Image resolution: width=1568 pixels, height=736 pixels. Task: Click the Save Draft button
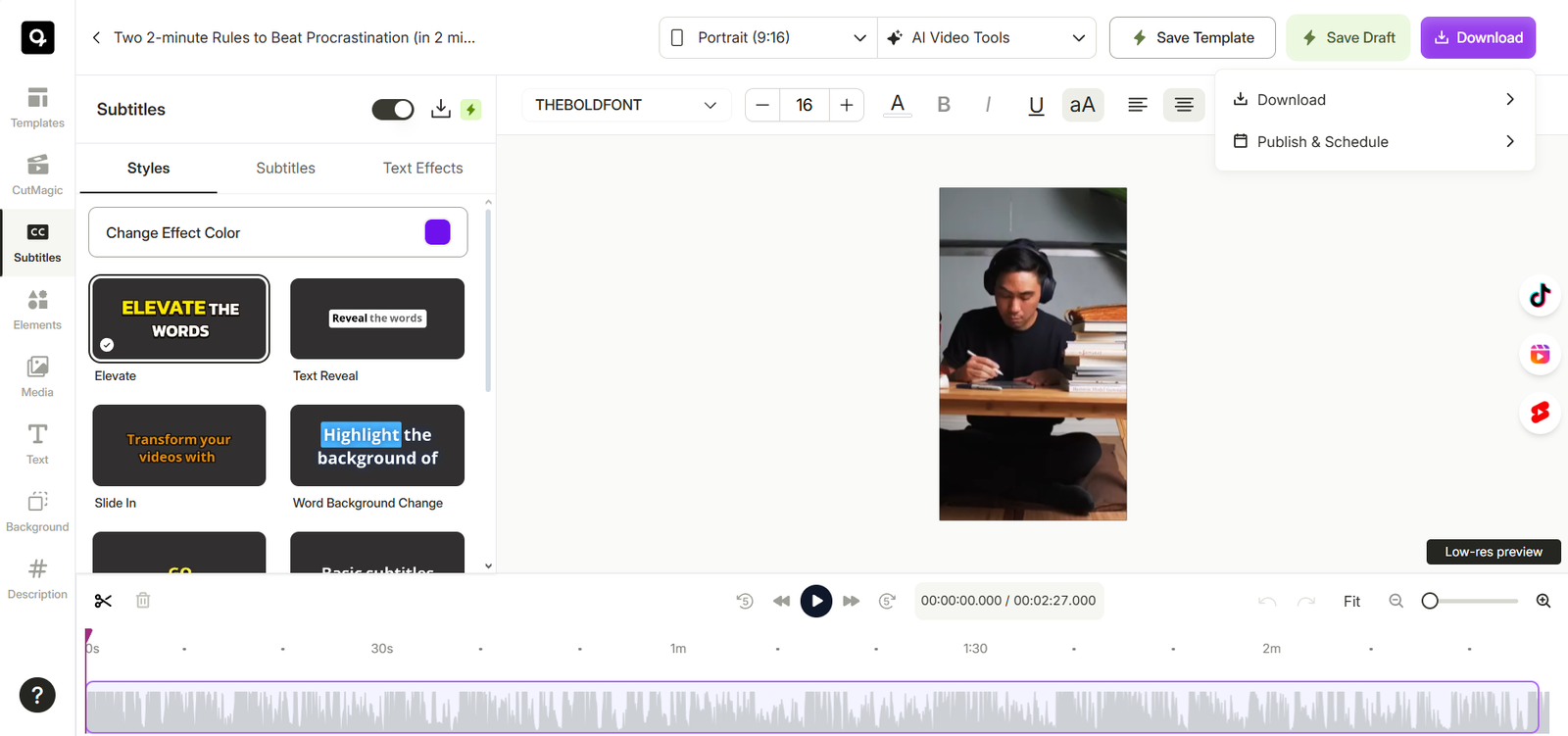[x=1347, y=37]
